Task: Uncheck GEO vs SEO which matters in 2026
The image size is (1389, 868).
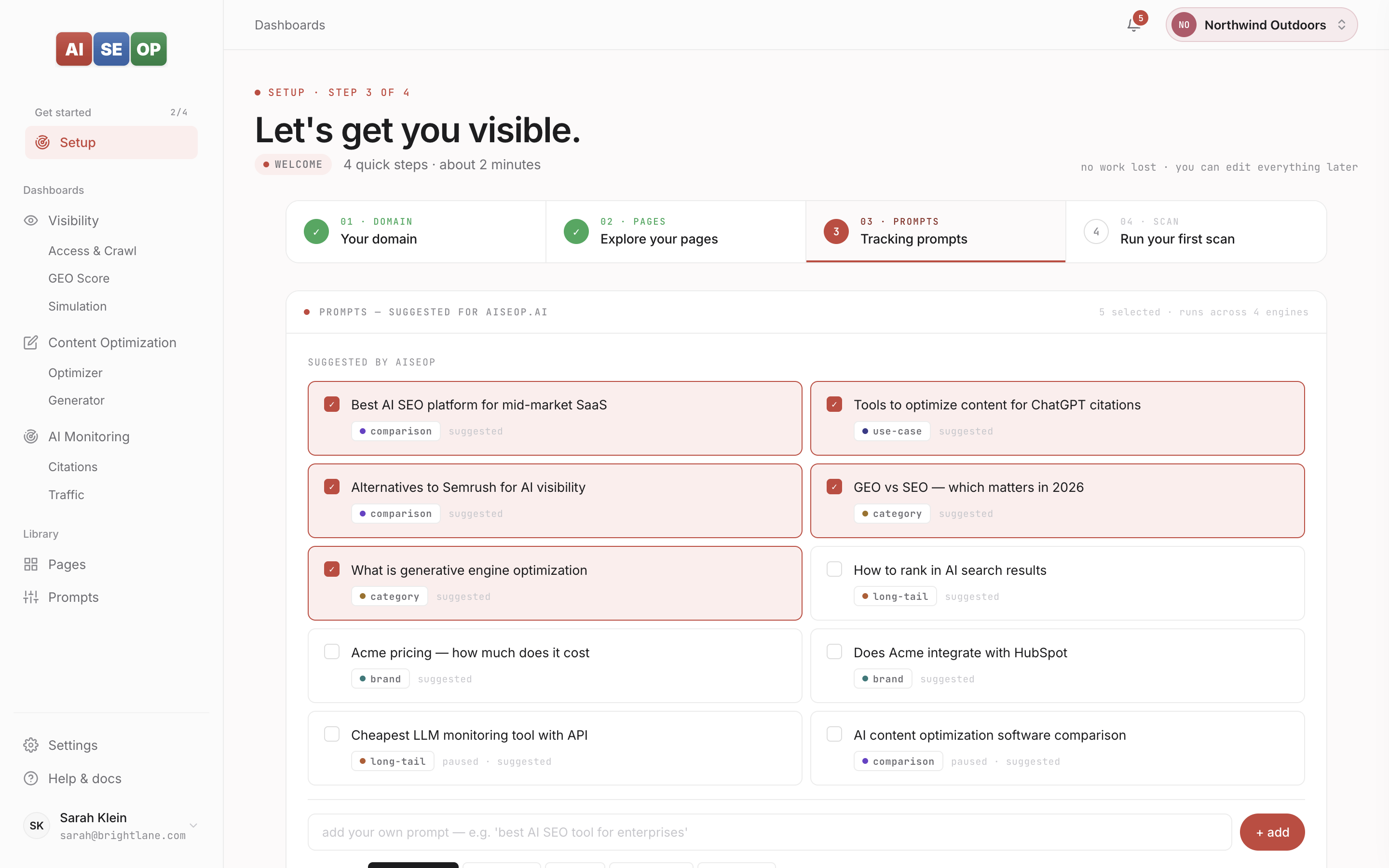Action: 834,487
